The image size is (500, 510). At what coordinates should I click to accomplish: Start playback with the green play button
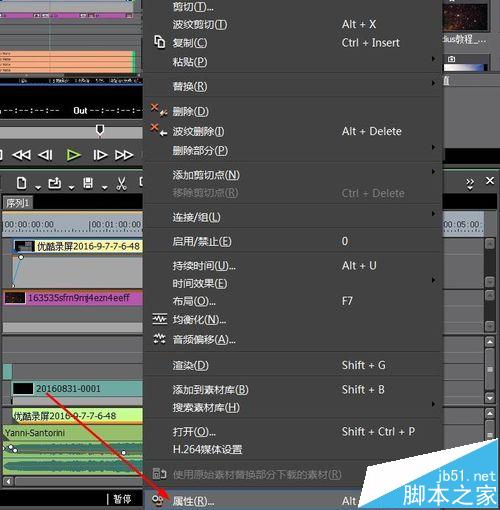73,155
